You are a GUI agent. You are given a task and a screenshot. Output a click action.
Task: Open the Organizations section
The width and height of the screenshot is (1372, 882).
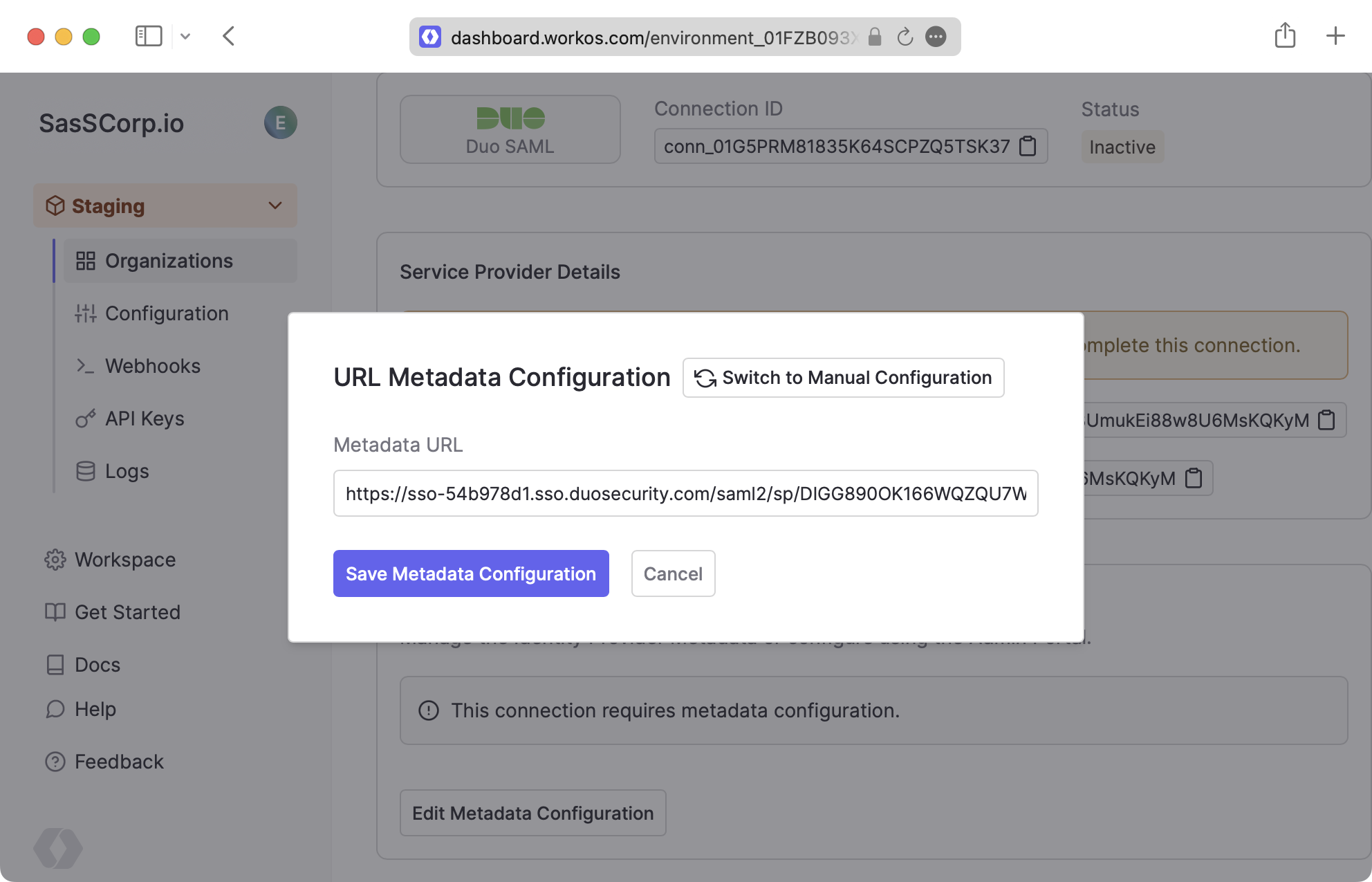click(169, 261)
